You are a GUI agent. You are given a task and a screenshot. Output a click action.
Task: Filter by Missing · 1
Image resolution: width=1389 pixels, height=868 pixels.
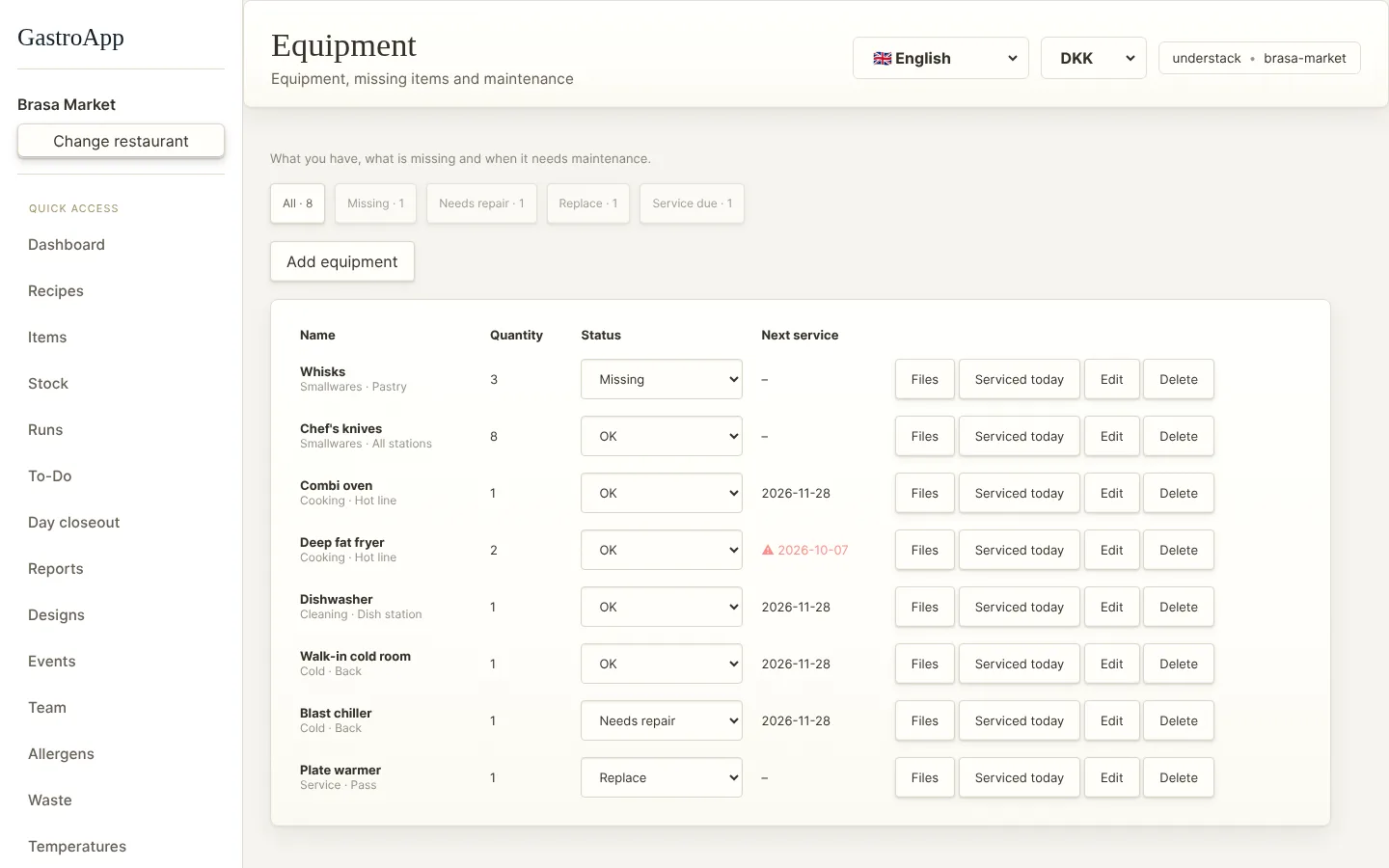click(375, 203)
